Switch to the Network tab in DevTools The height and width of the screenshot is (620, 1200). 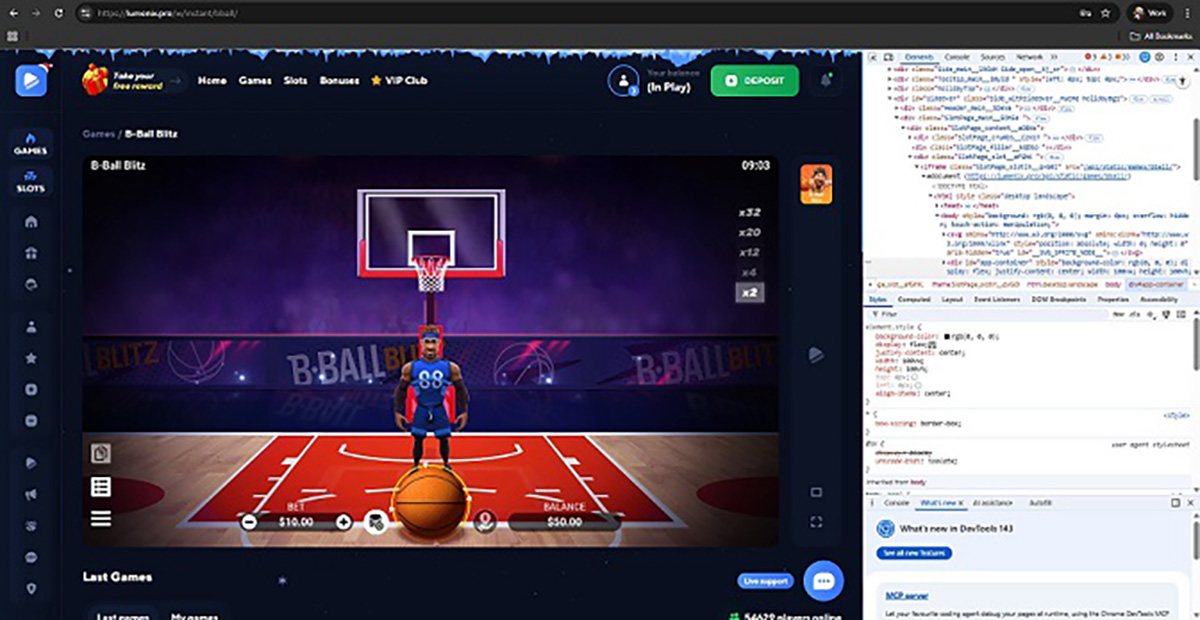coord(1028,57)
